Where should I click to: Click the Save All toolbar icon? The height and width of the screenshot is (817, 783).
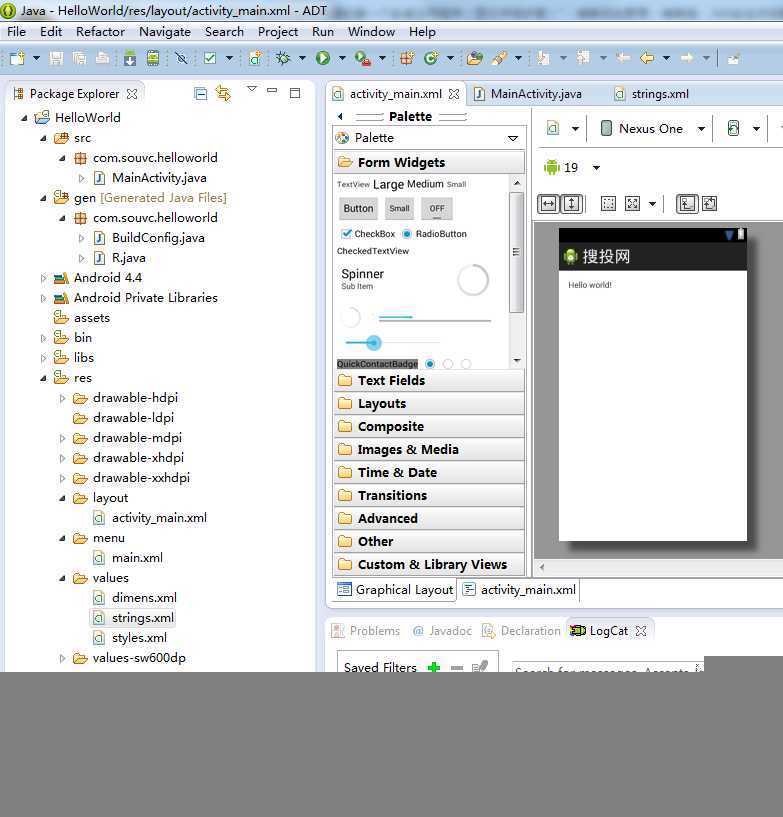[x=80, y=58]
